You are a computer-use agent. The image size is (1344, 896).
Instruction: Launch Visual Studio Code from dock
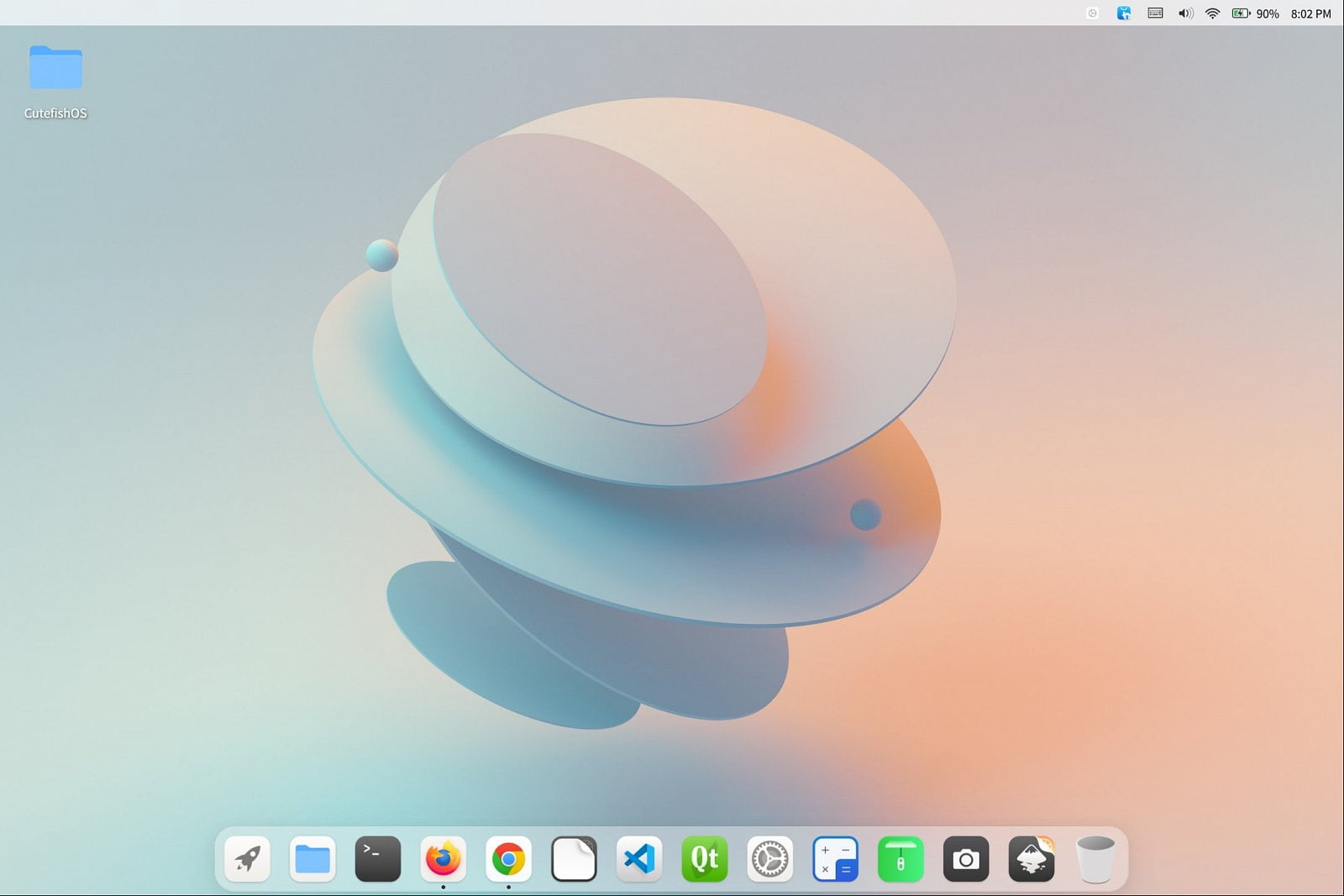click(x=639, y=859)
